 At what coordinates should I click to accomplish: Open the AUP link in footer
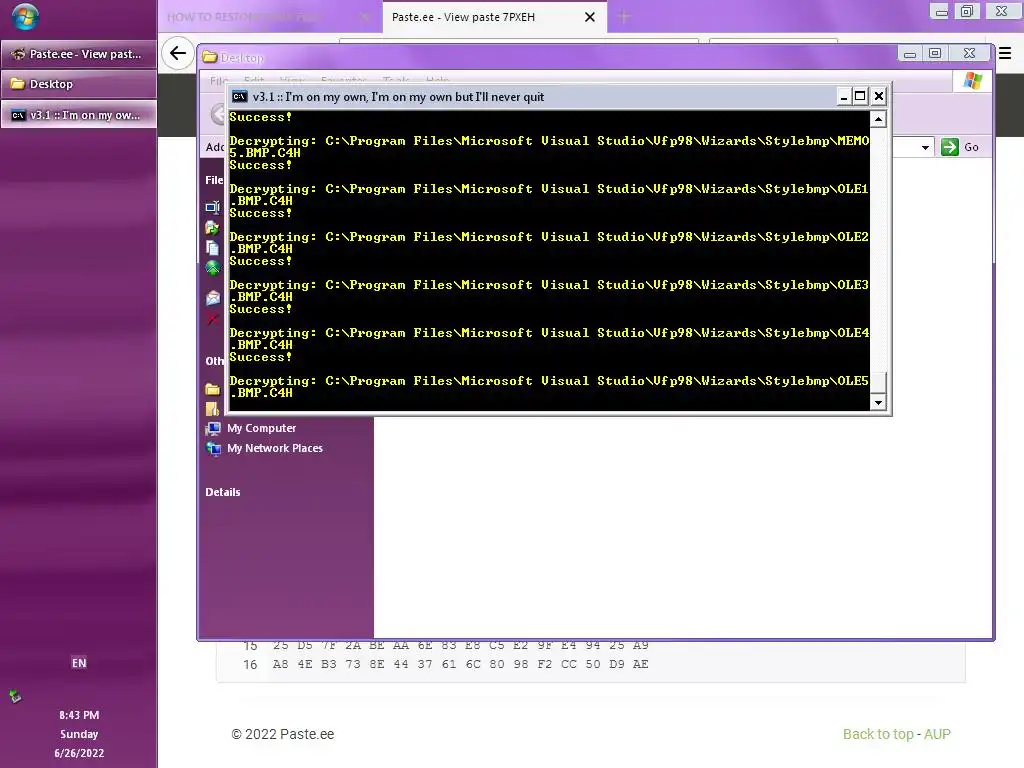(x=937, y=734)
